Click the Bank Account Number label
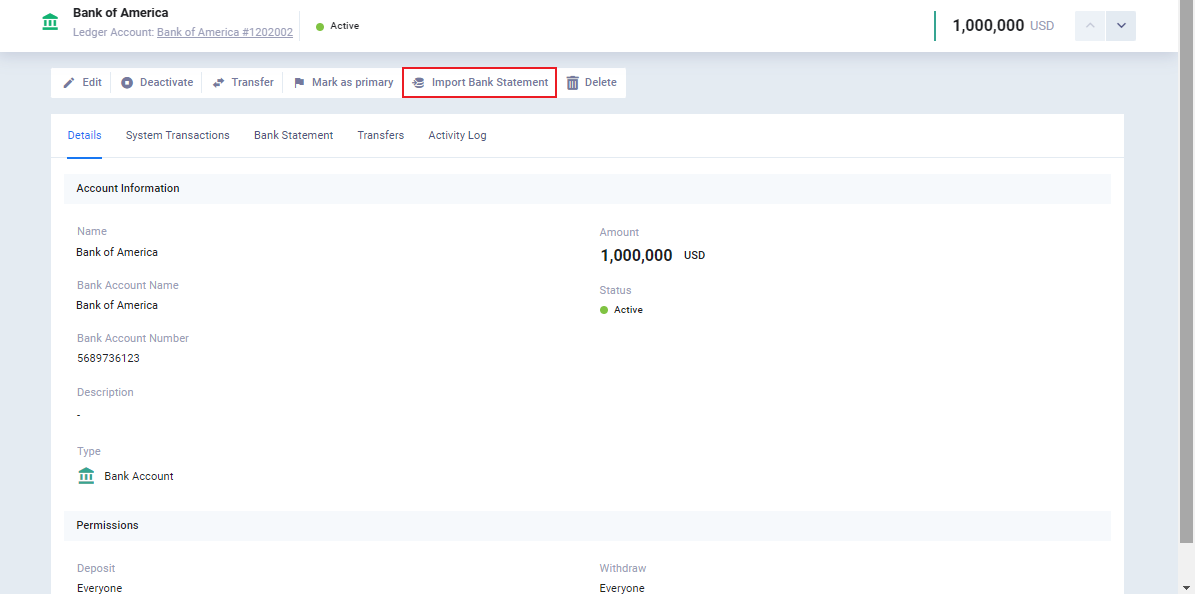1195x594 pixels. click(x=133, y=339)
